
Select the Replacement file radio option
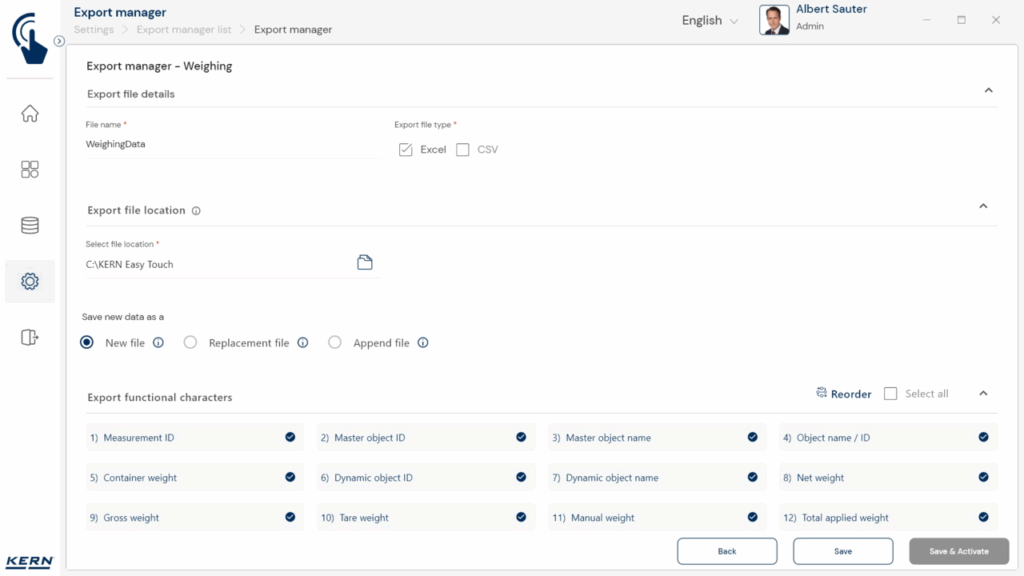pyautogui.click(x=191, y=343)
